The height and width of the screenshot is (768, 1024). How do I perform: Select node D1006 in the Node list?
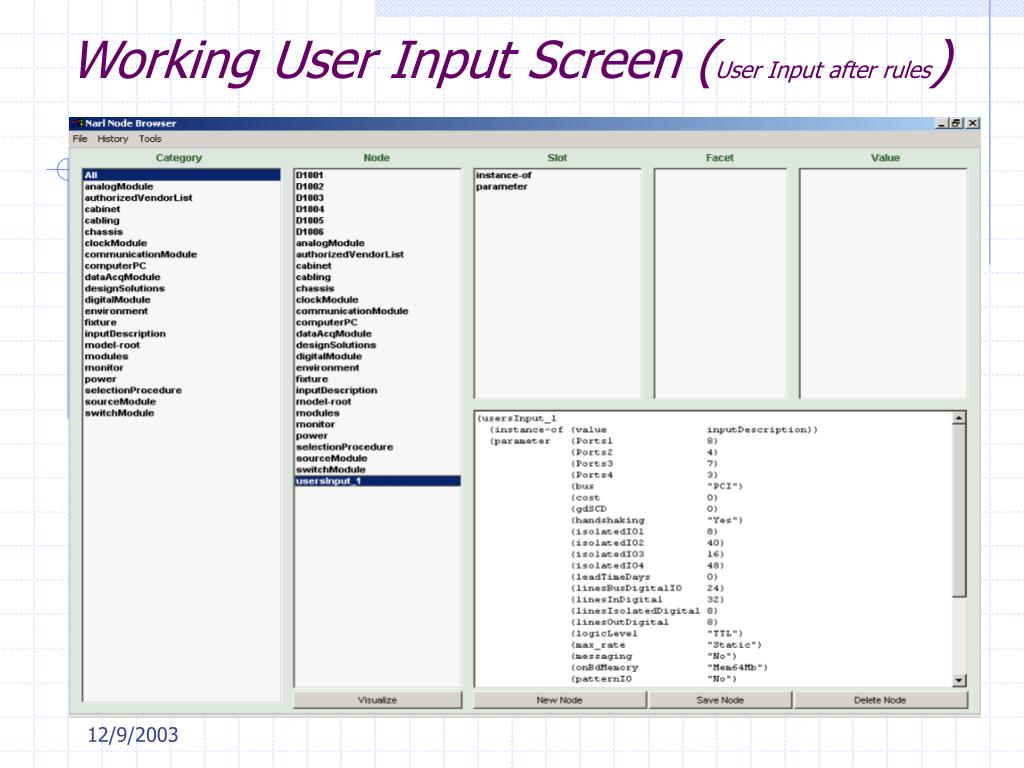[310, 231]
